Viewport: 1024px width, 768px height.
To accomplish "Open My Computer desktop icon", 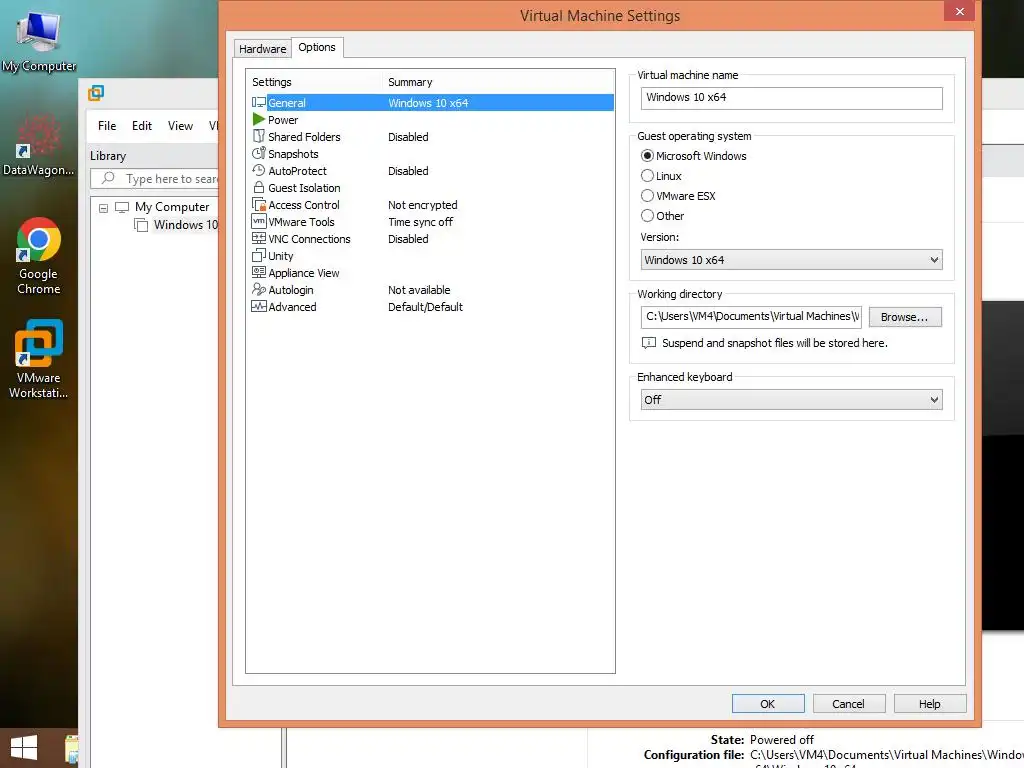I will point(39,40).
